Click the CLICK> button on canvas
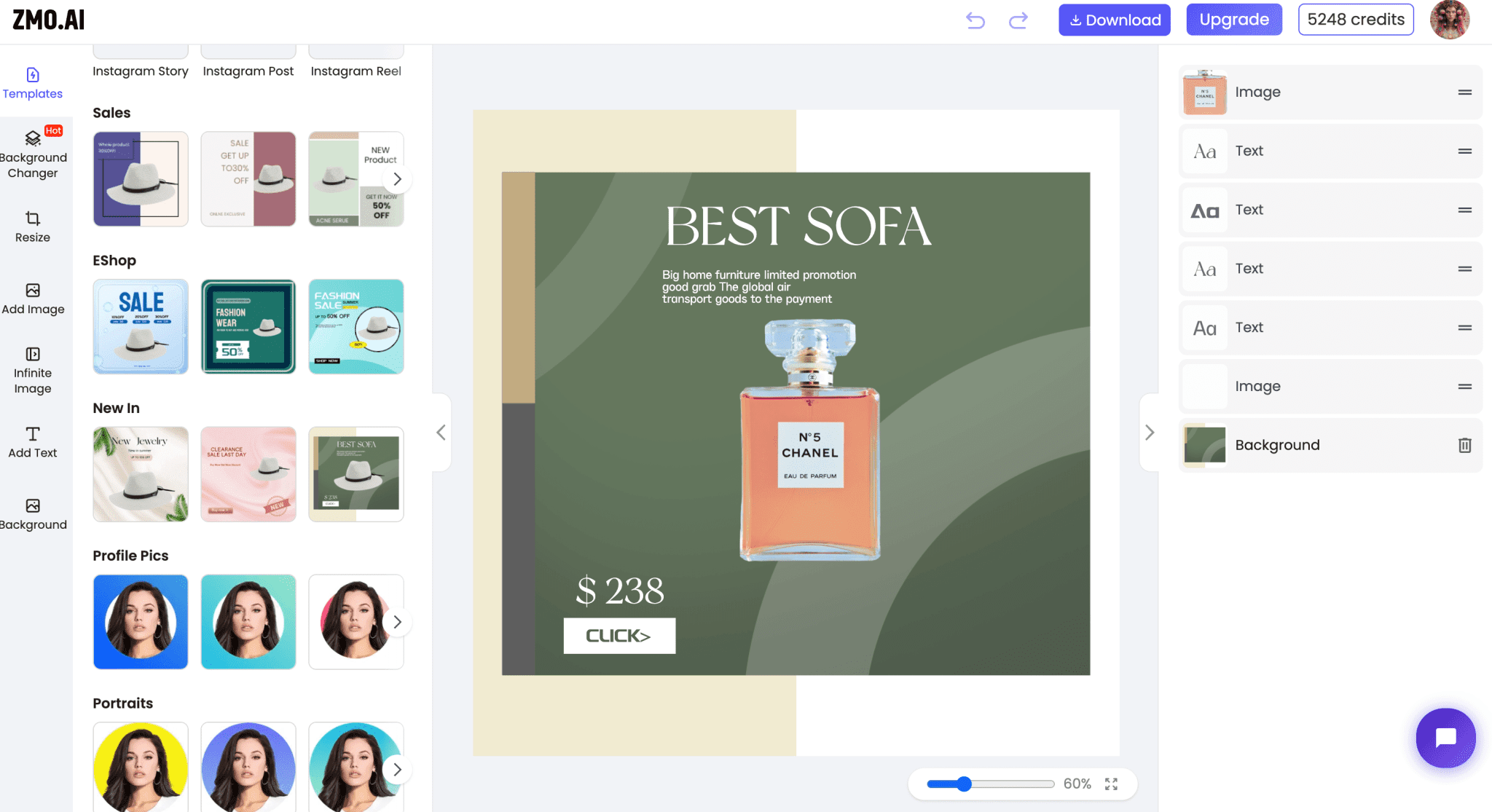Screen dimensions: 1492x812 pos(619,636)
